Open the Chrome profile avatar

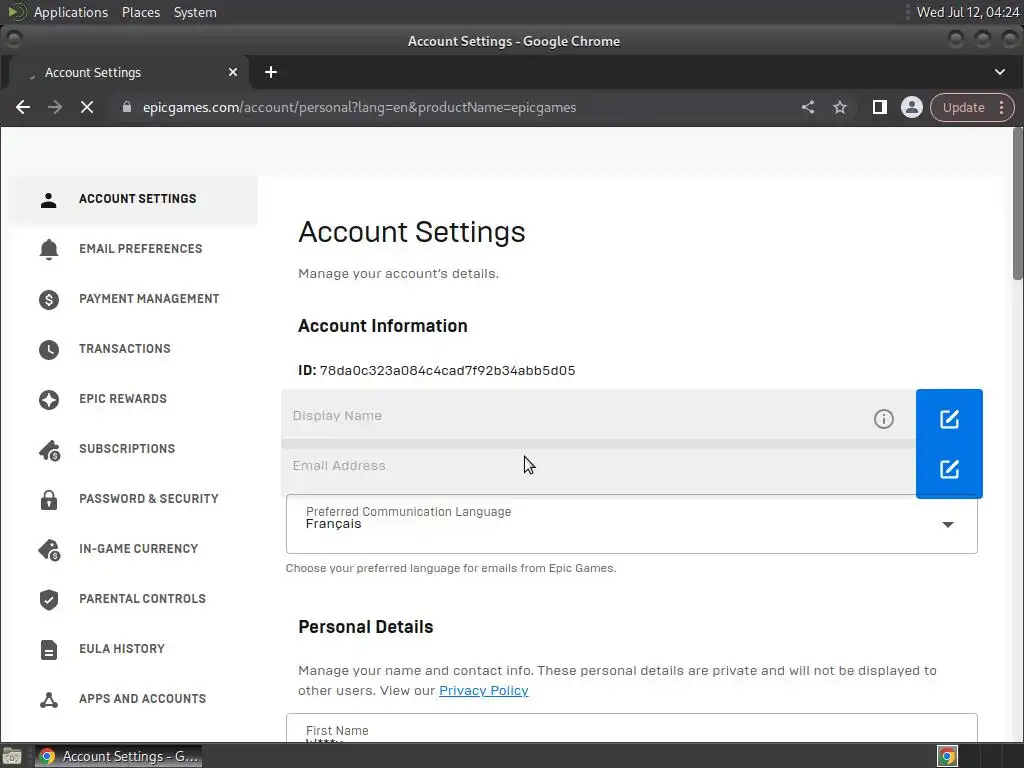coord(912,107)
